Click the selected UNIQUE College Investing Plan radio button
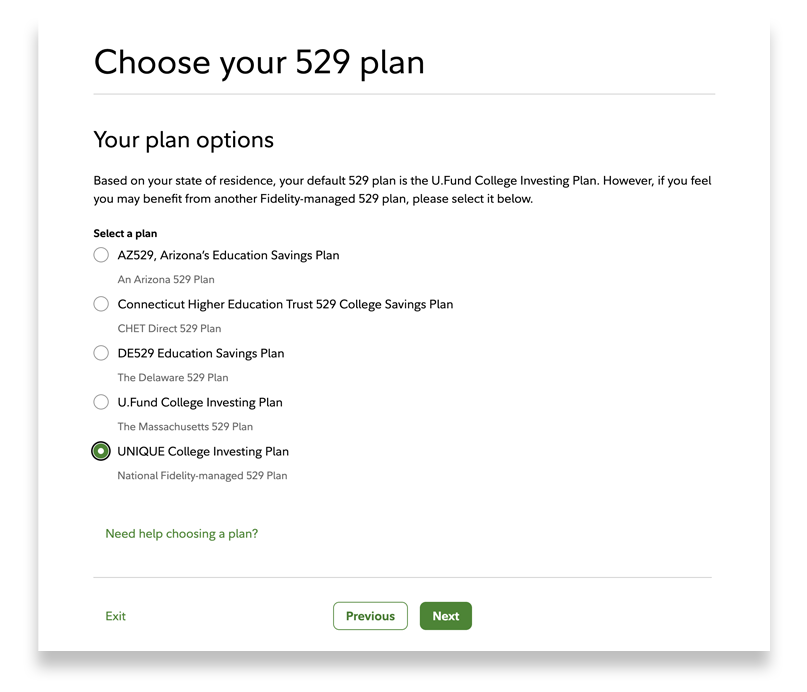 click(x=101, y=451)
